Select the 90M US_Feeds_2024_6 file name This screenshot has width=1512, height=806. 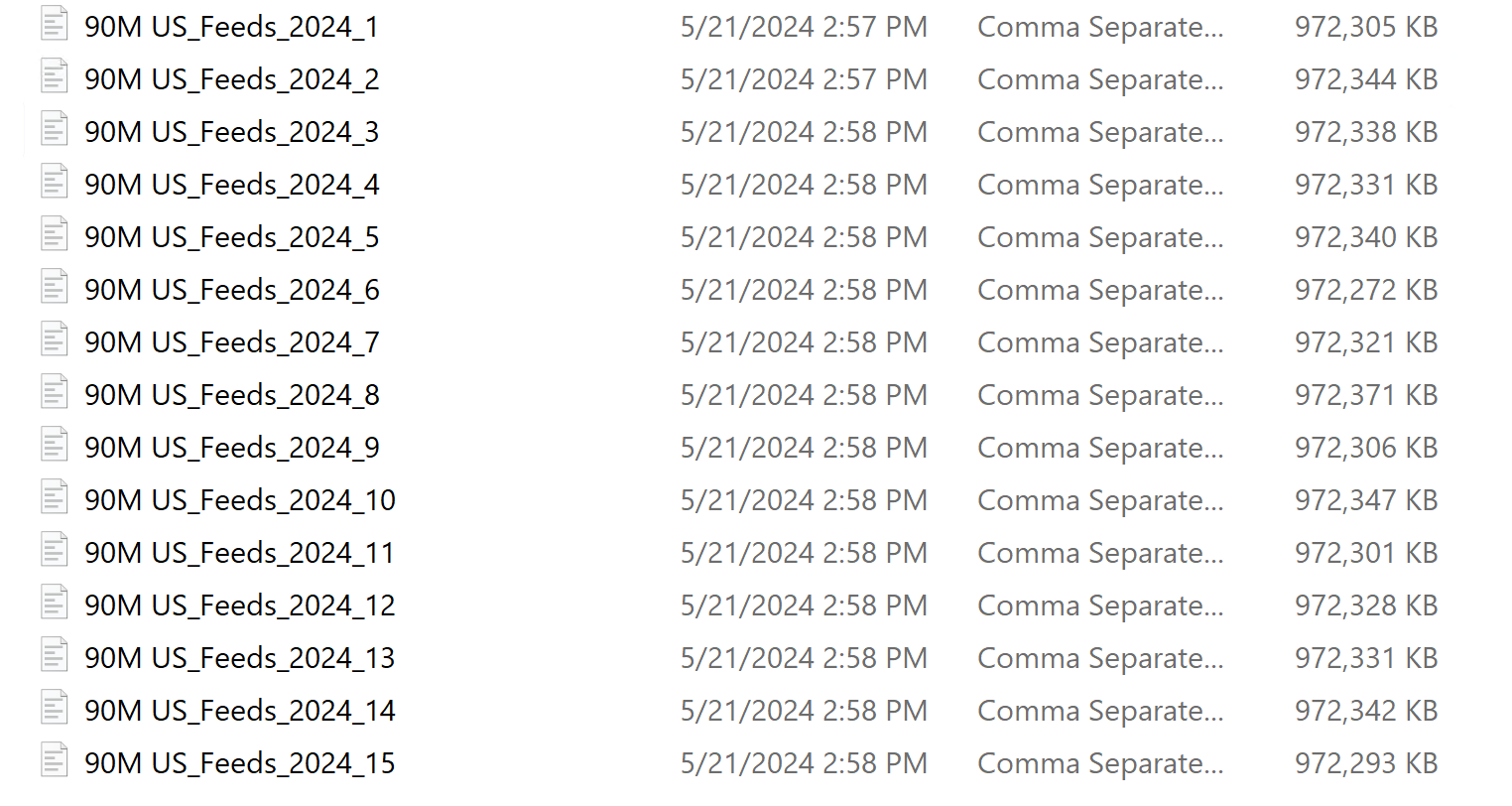[232, 290]
